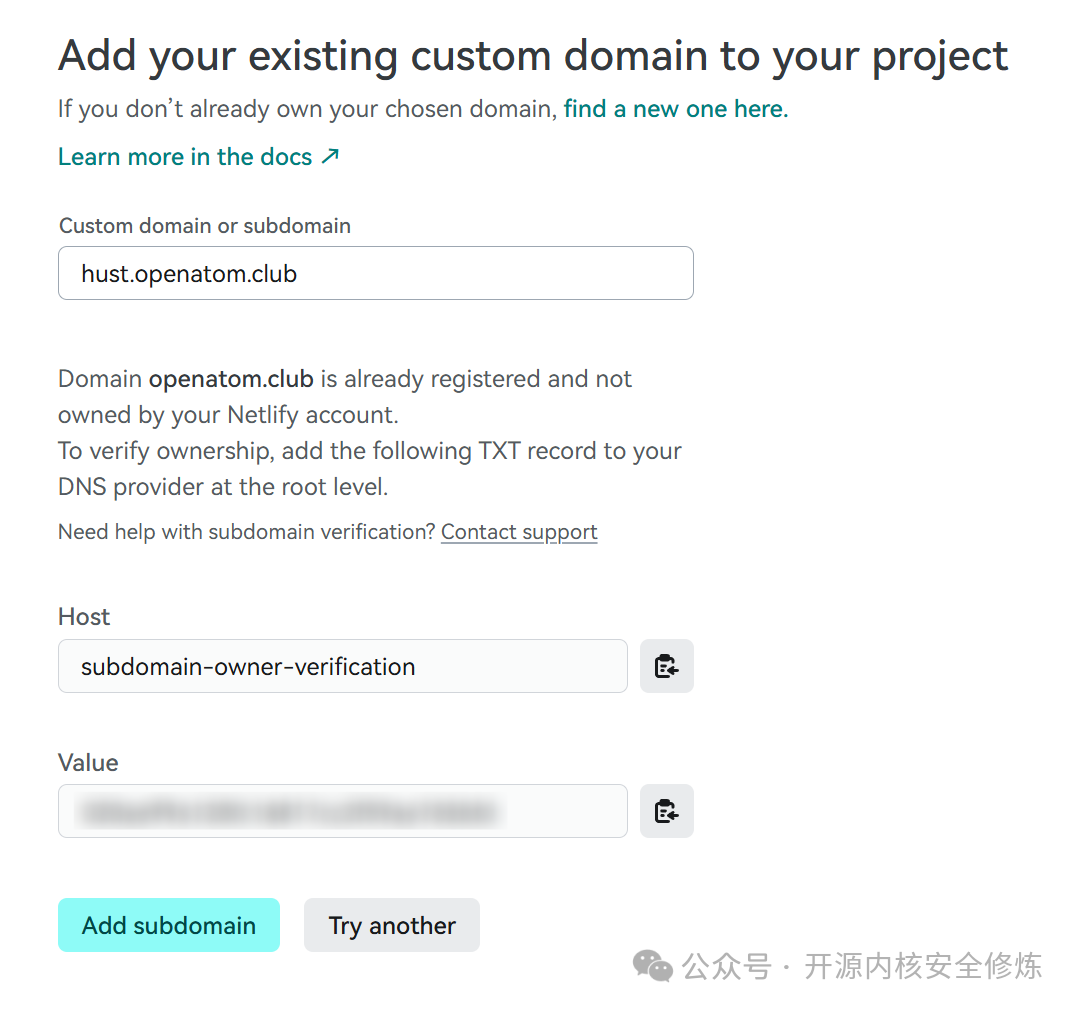Click the Host field label
Screen dimensions: 1076x1009
tap(83, 617)
